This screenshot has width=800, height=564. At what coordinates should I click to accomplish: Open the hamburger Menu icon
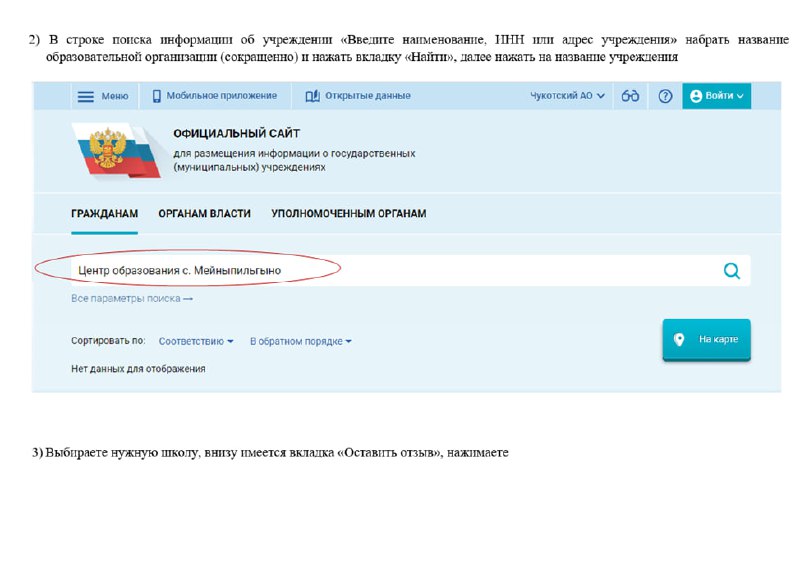[86, 96]
